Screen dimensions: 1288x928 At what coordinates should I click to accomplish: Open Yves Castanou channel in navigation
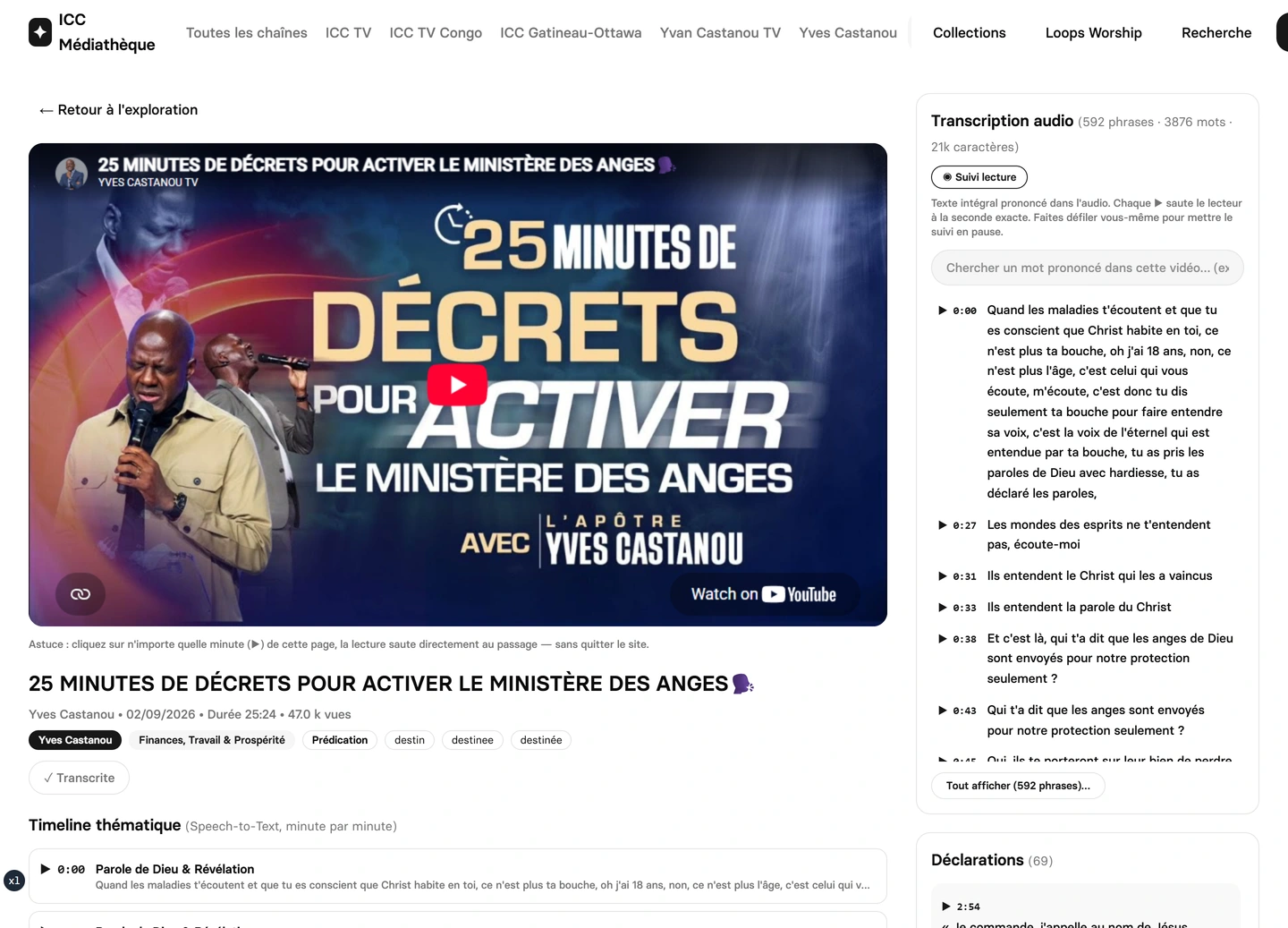click(848, 33)
